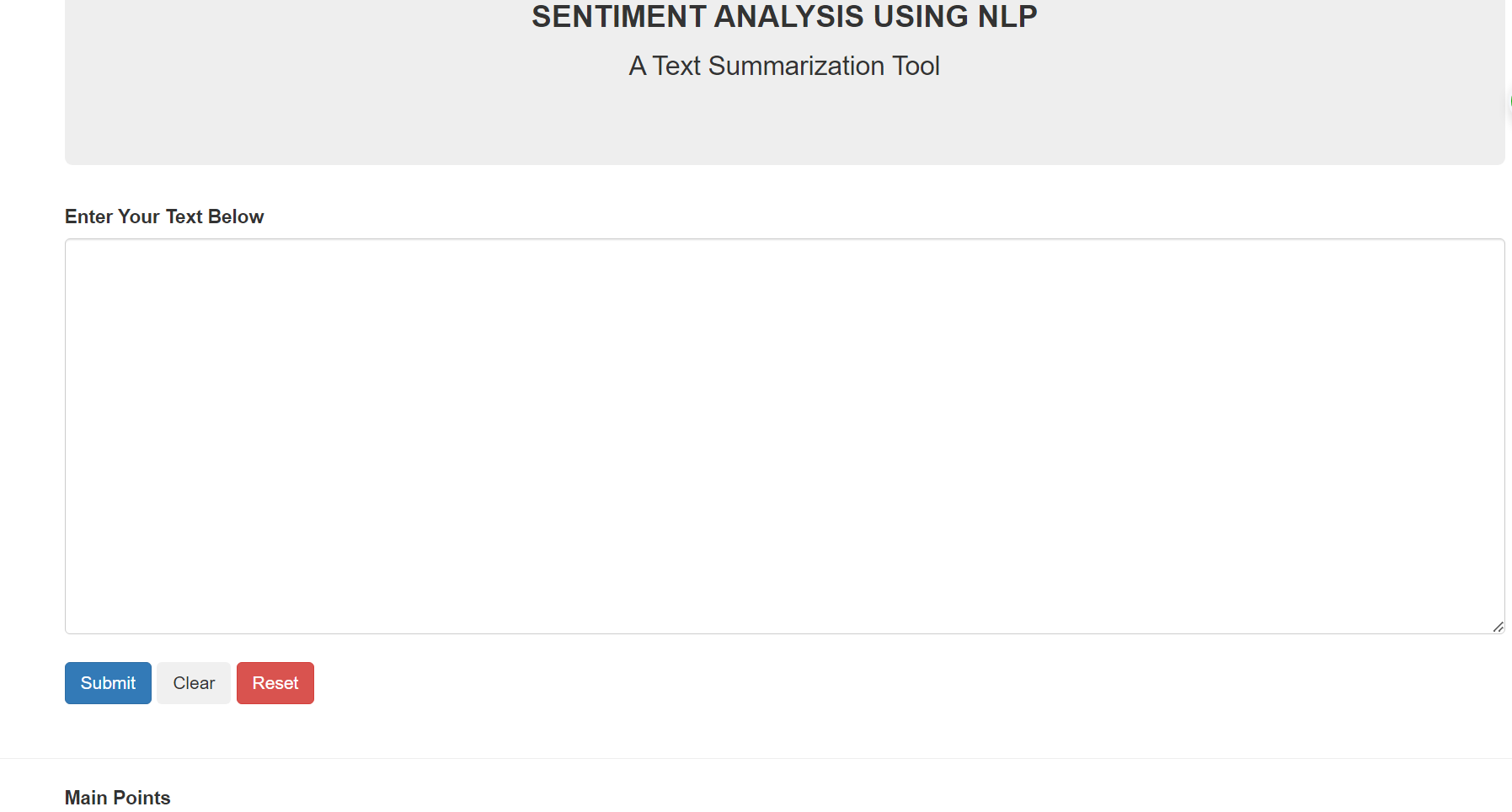Click the gray header banner area
Image resolution: width=1512 pixels, height=812 pixels.
(x=783, y=126)
